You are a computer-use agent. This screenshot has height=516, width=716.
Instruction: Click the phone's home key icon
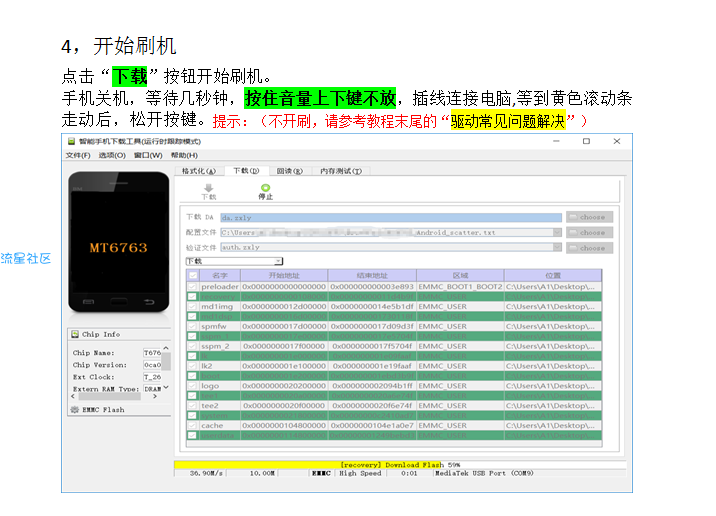point(119,302)
